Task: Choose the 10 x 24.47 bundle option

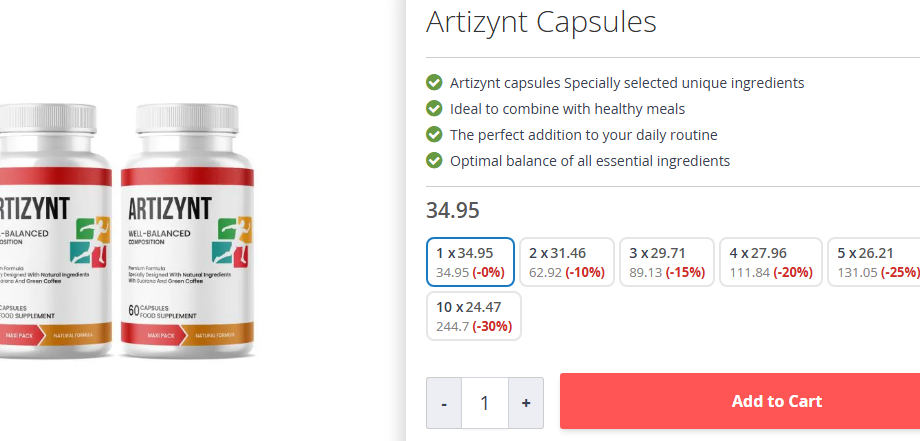Action: point(474,316)
